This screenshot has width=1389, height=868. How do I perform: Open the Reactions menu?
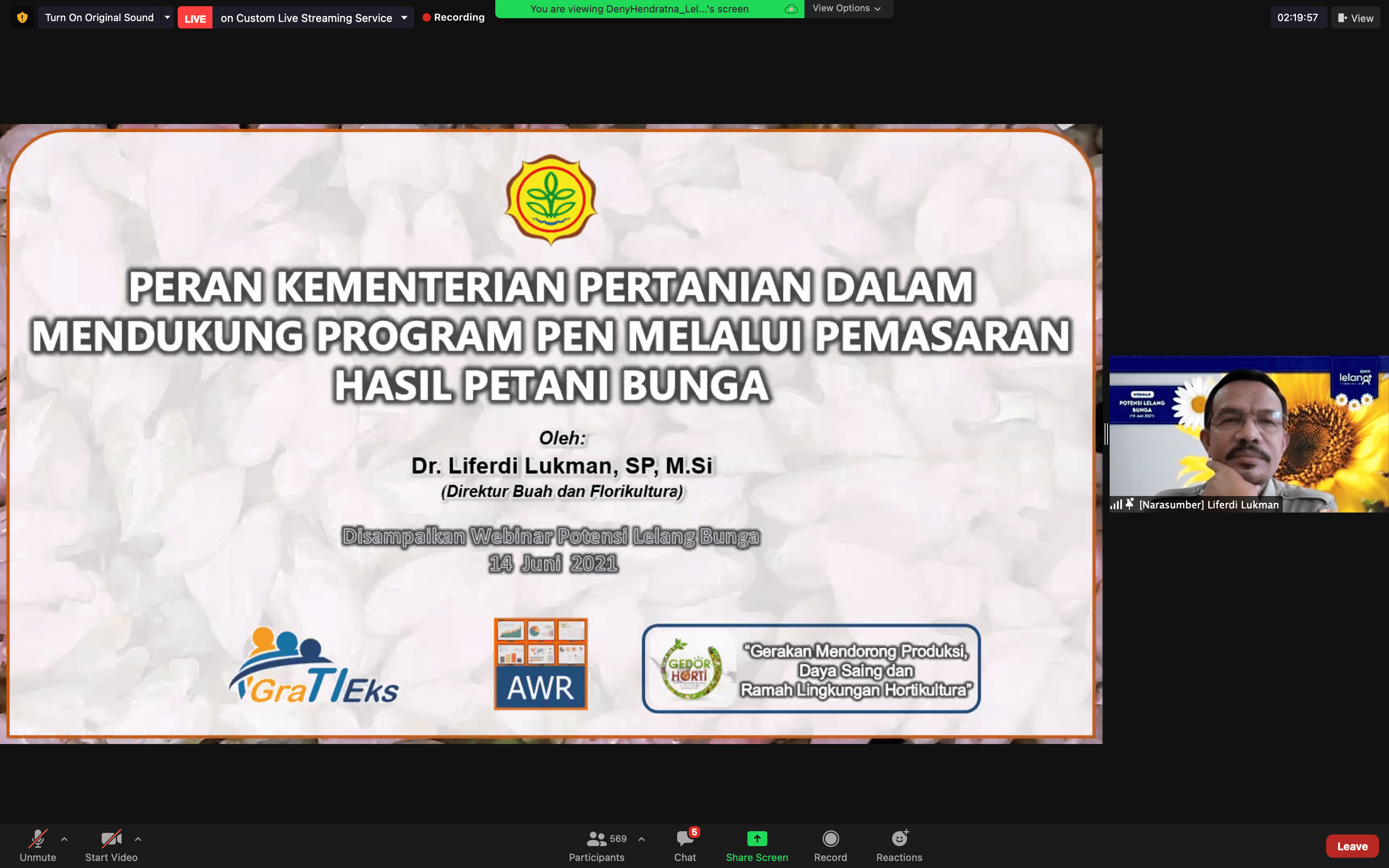899,839
